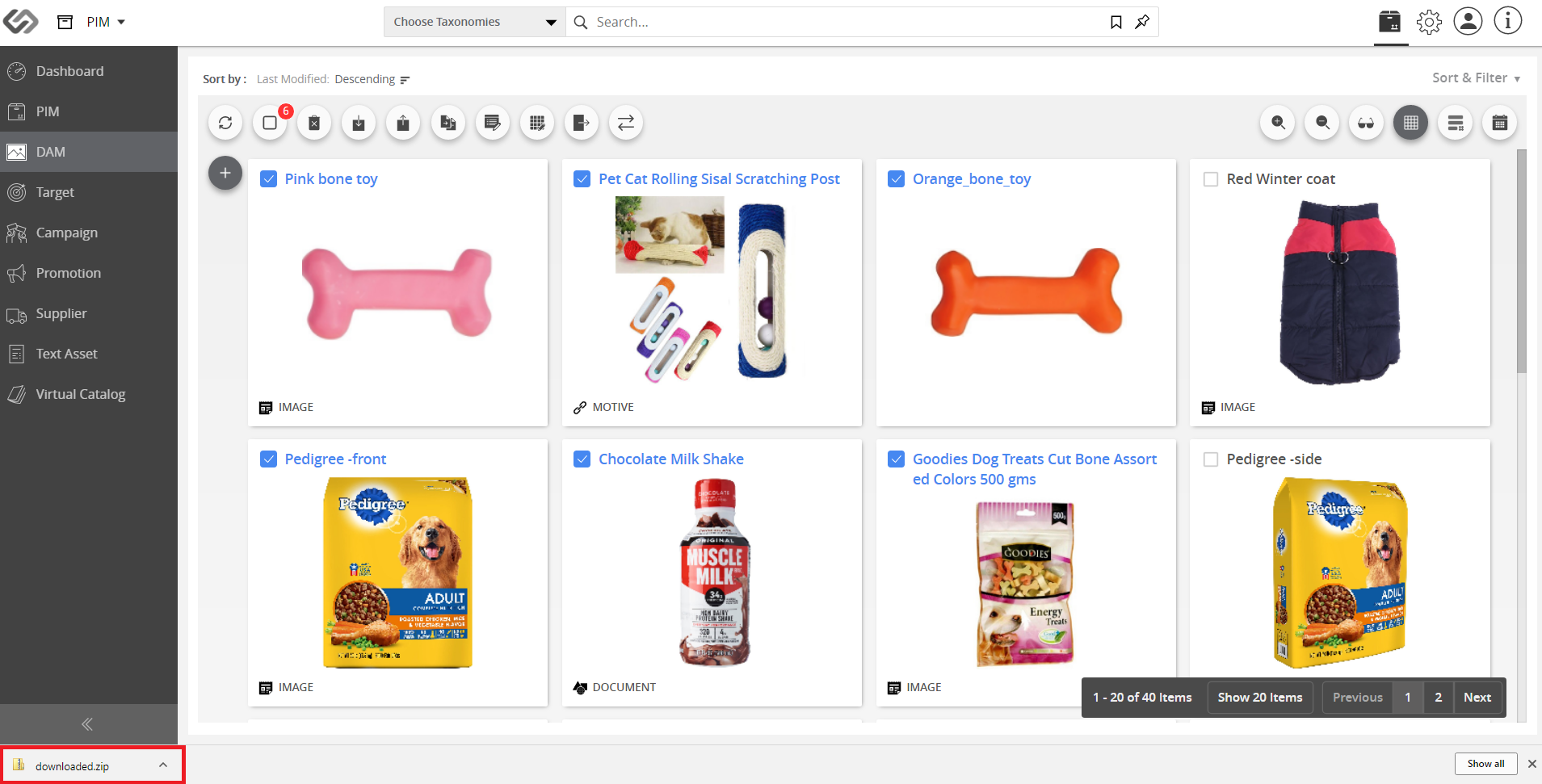
Task: Open PIM in the sidebar
Action: coord(89,111)
